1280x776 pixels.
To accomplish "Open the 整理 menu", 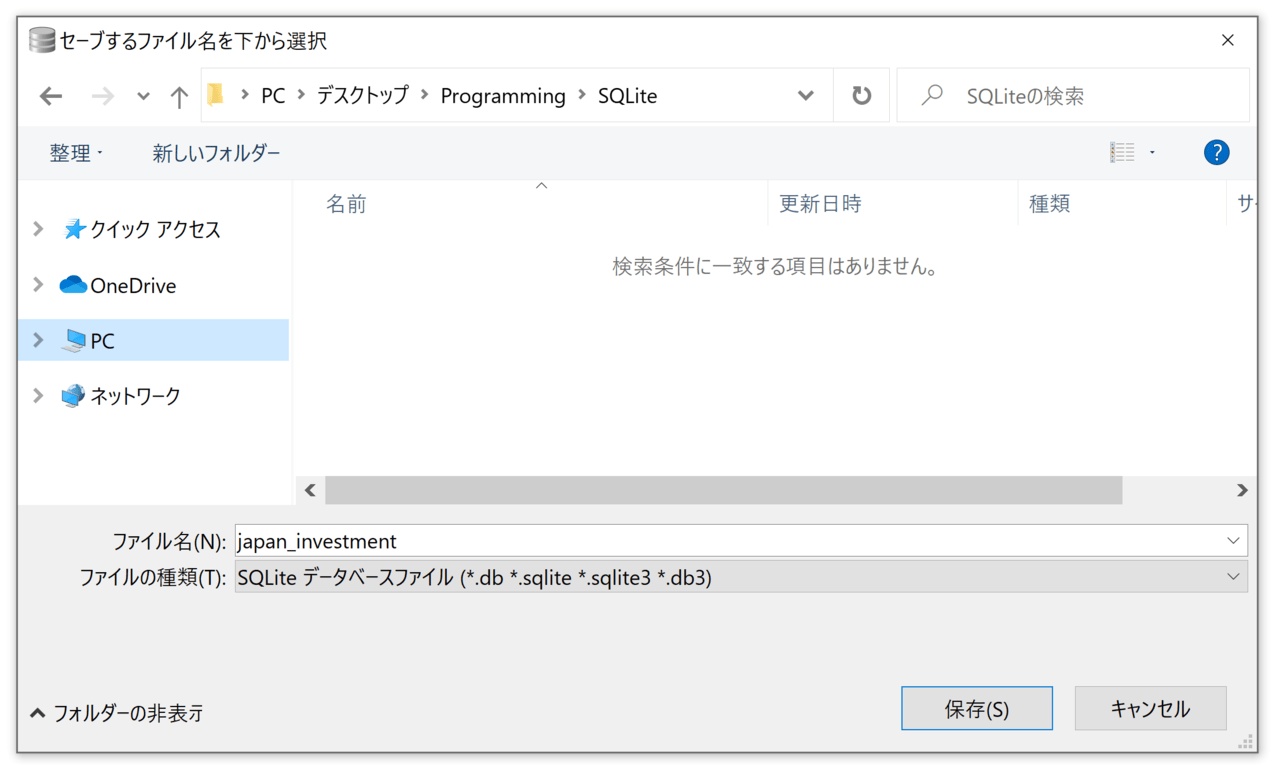I will pyautogui.click(x=70, y=151).
